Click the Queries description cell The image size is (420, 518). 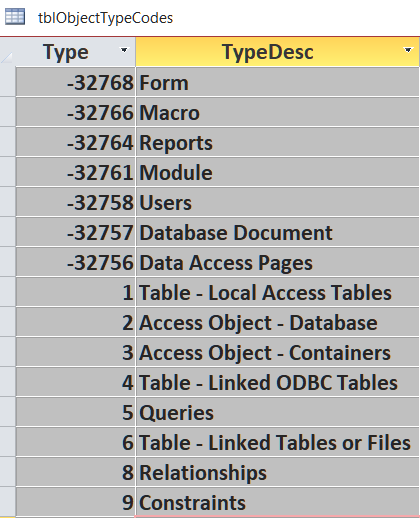pos(277,412)
